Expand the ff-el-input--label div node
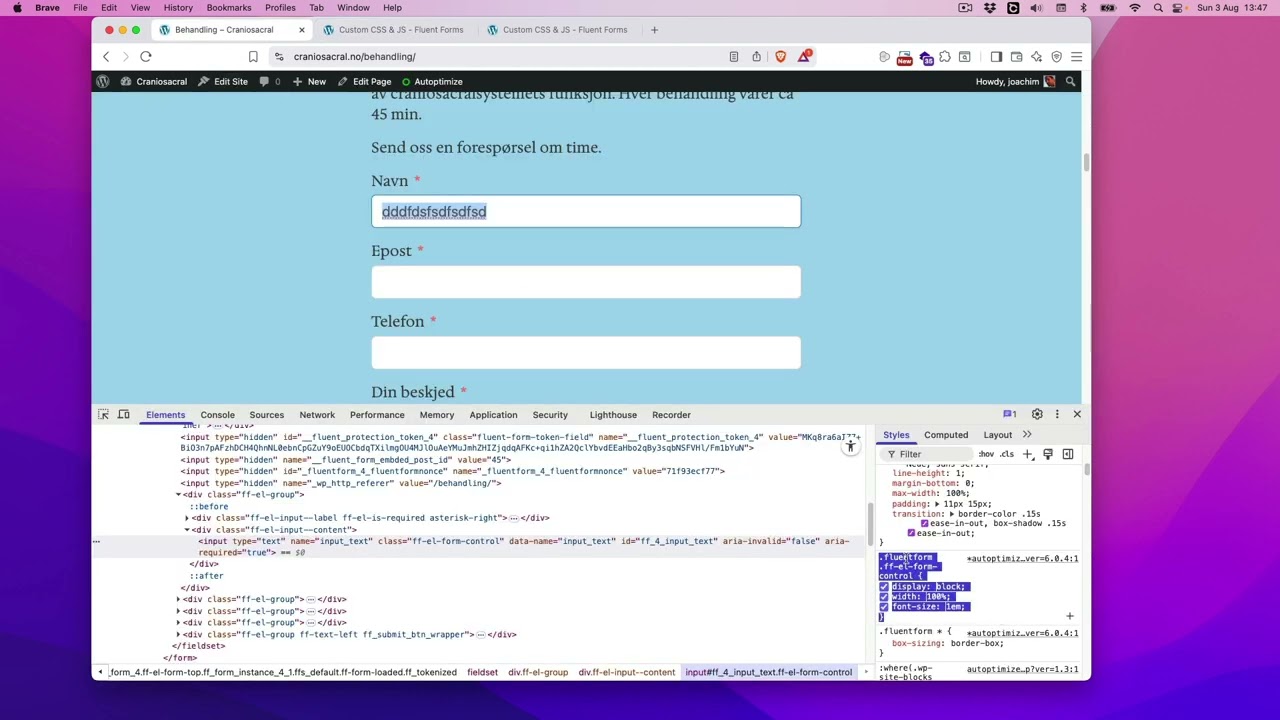Image resolution: width=1280 pixels, height=720 pixels. (x=187, y=518)
